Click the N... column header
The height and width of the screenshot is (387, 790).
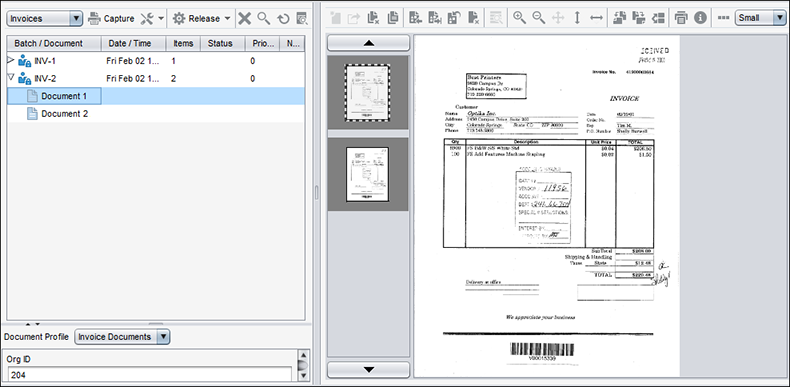[292, 43]
